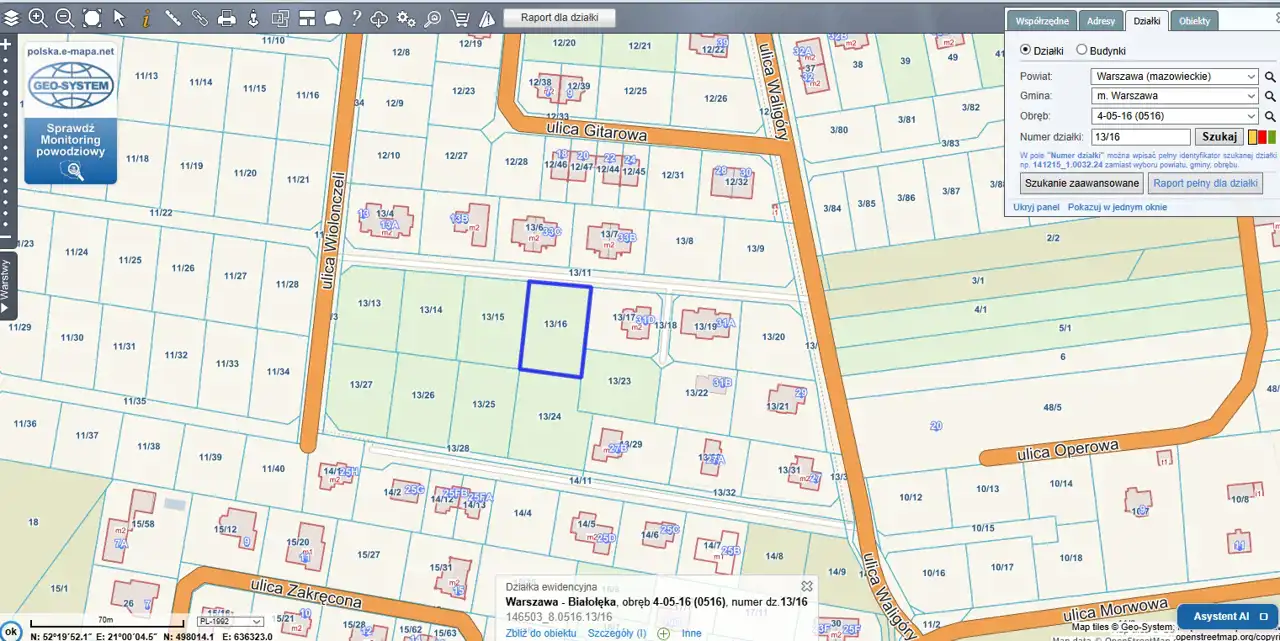1280x641 pixels.
Task: Open the Gmina dropdown
Action: pyautogui.click(x=1174, y=96)
